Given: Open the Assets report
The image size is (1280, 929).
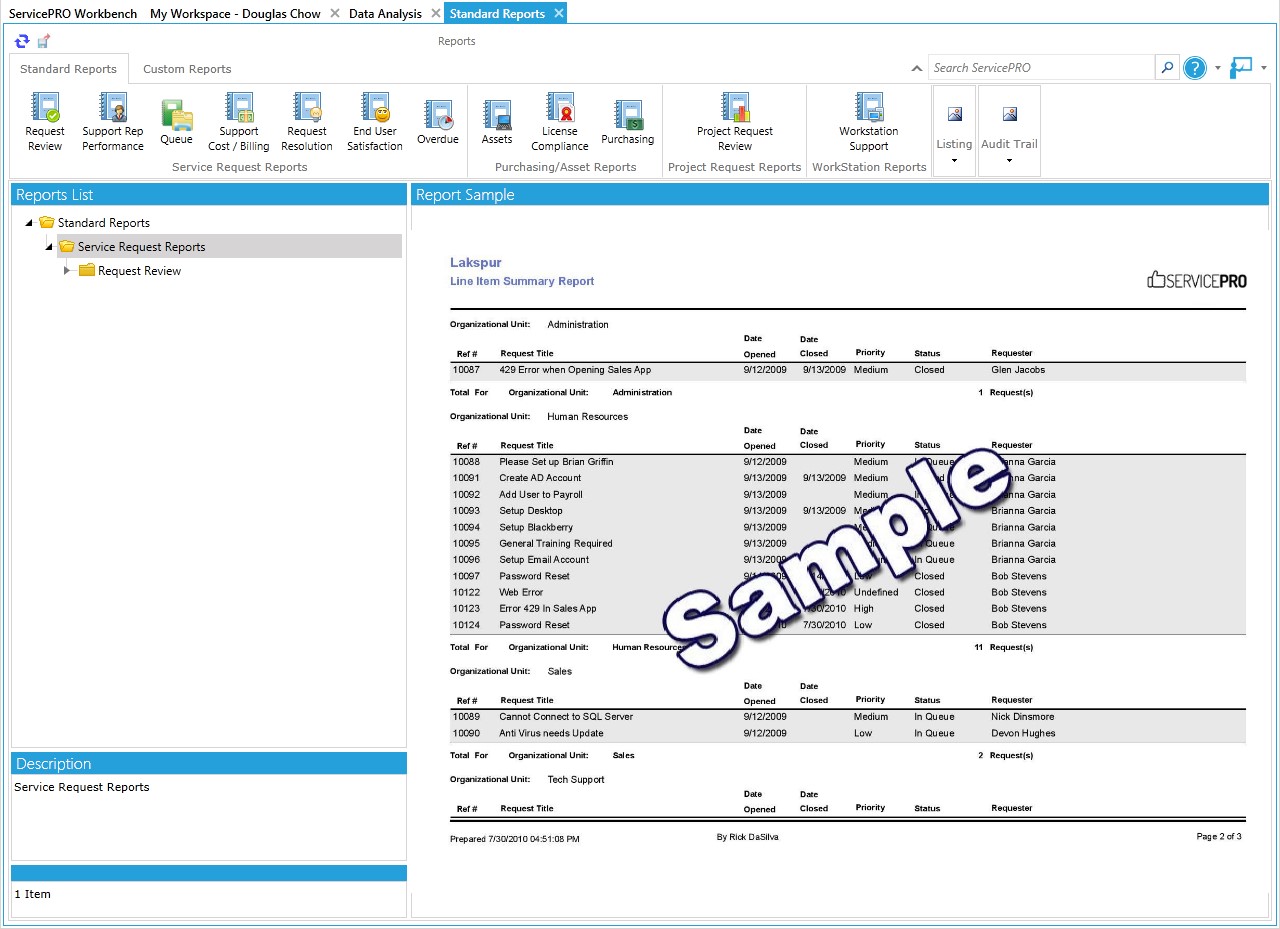Looking at the screenshot, I should pos(497,122).
